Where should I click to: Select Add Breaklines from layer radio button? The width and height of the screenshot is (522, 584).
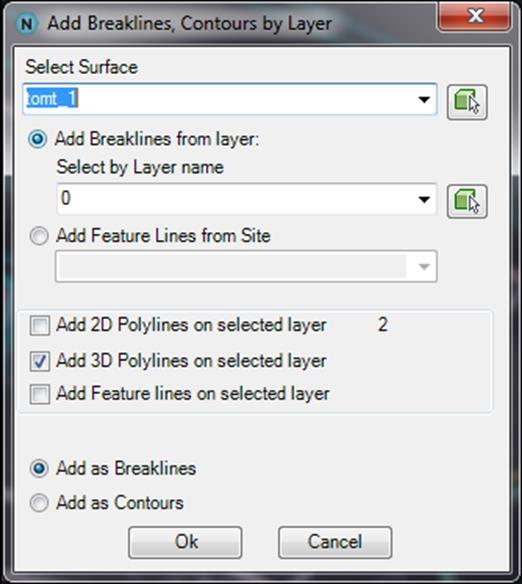pos(38,139)
